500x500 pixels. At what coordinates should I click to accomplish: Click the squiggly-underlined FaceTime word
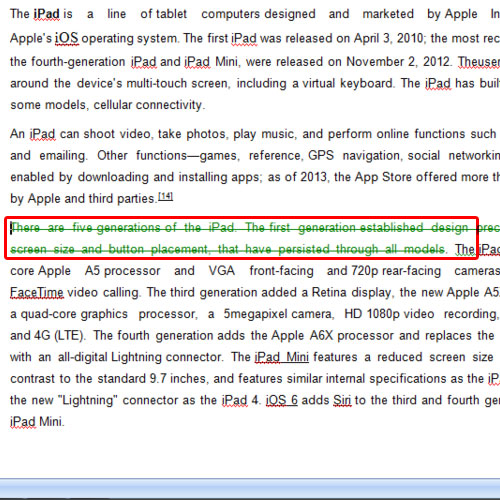(x=37, y=292)
